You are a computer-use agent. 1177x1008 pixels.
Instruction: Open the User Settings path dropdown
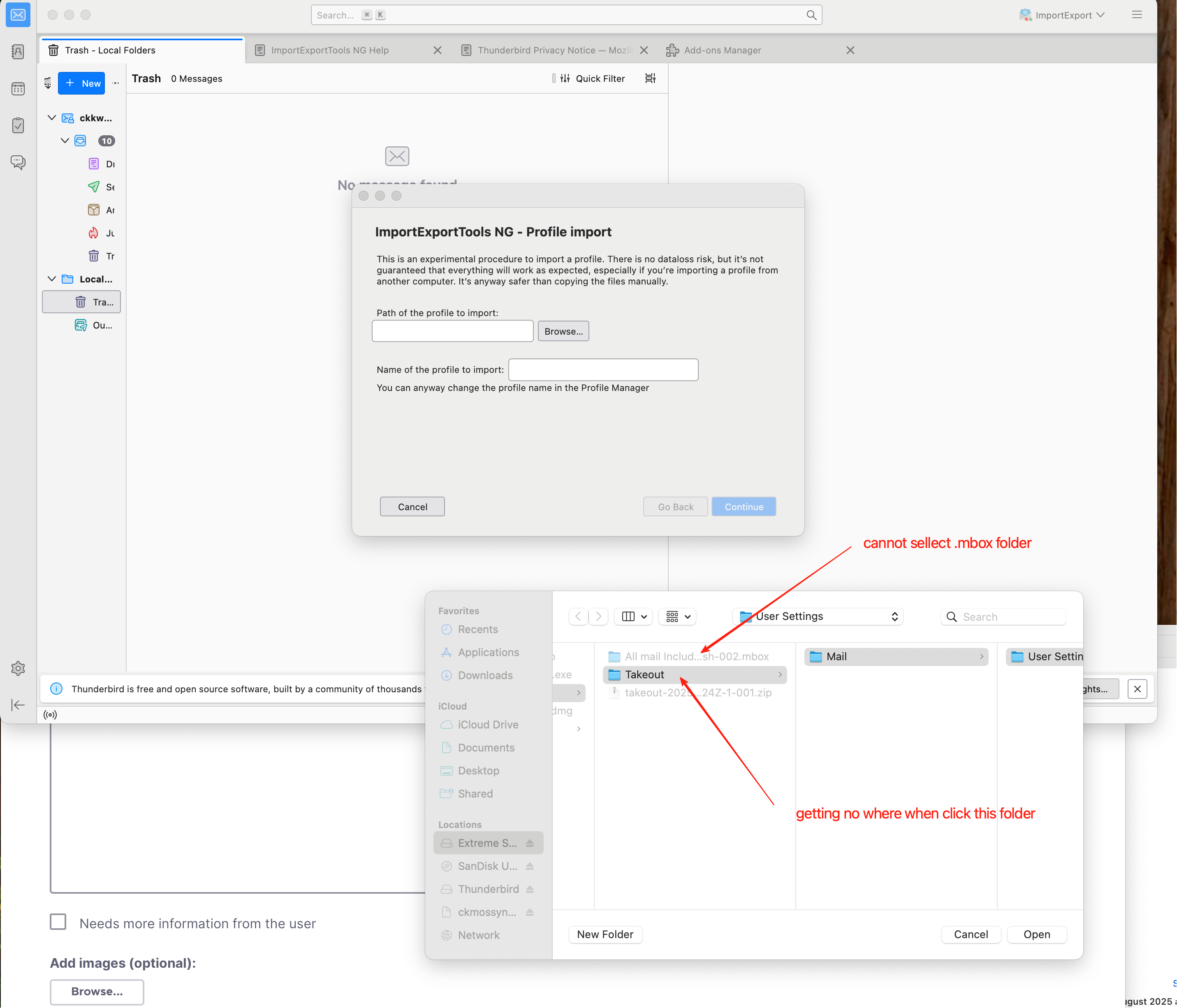pos(818,617)
